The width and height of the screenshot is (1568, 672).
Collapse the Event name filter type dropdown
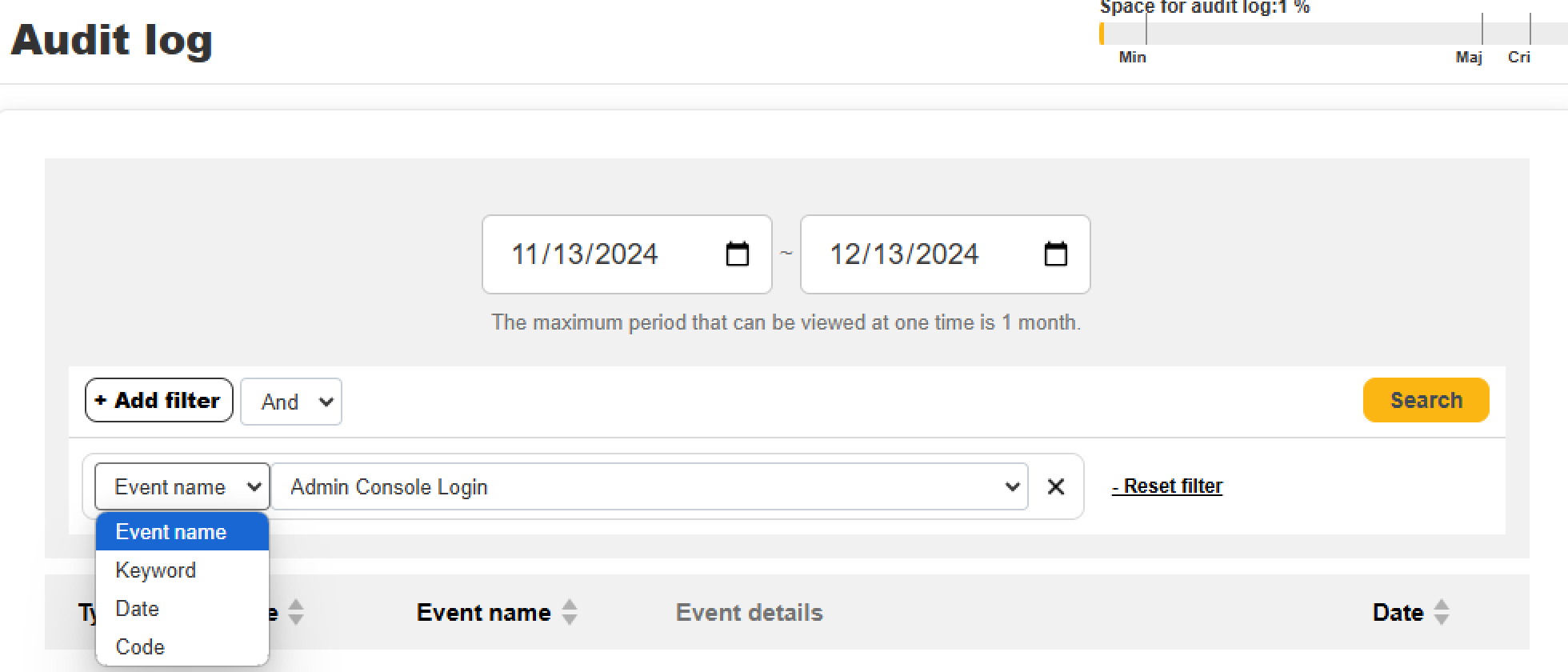click(182, 486)
